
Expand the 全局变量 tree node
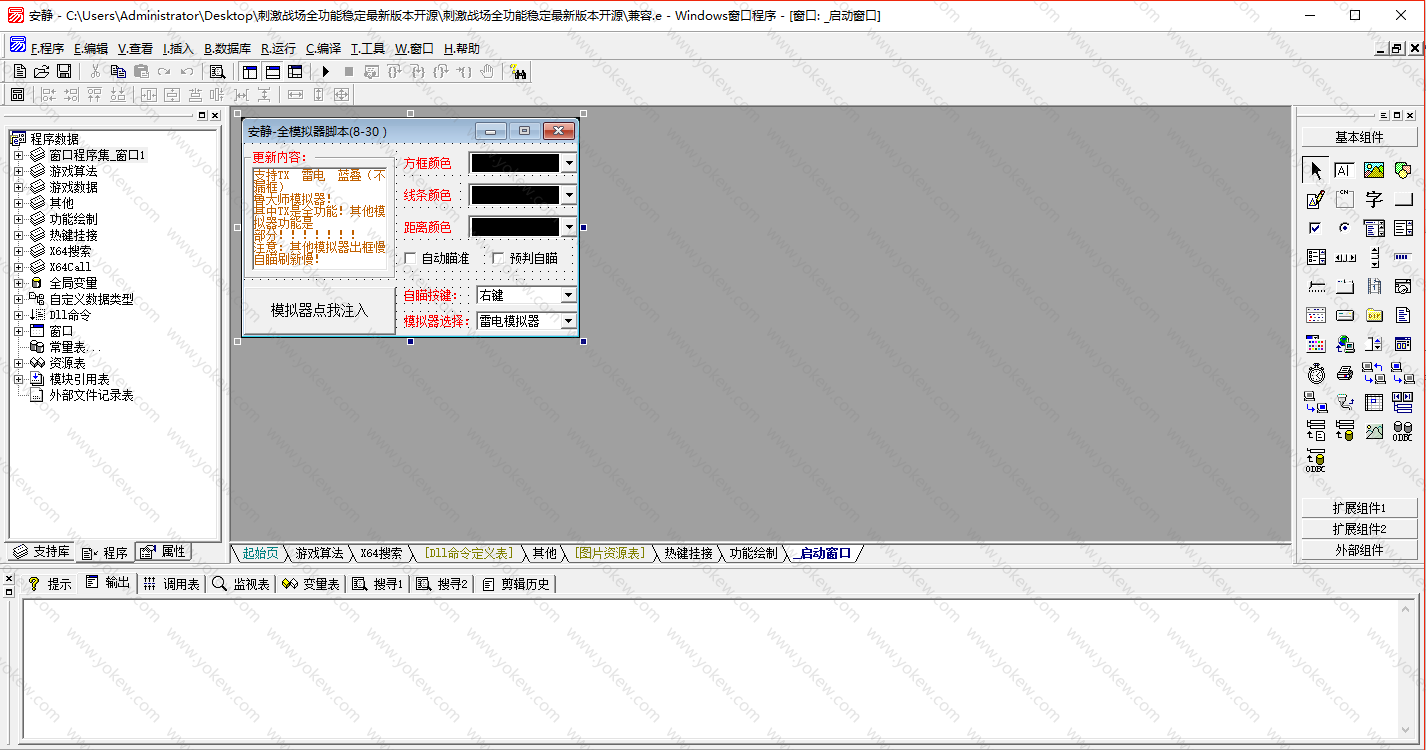[x=18, y=283]
